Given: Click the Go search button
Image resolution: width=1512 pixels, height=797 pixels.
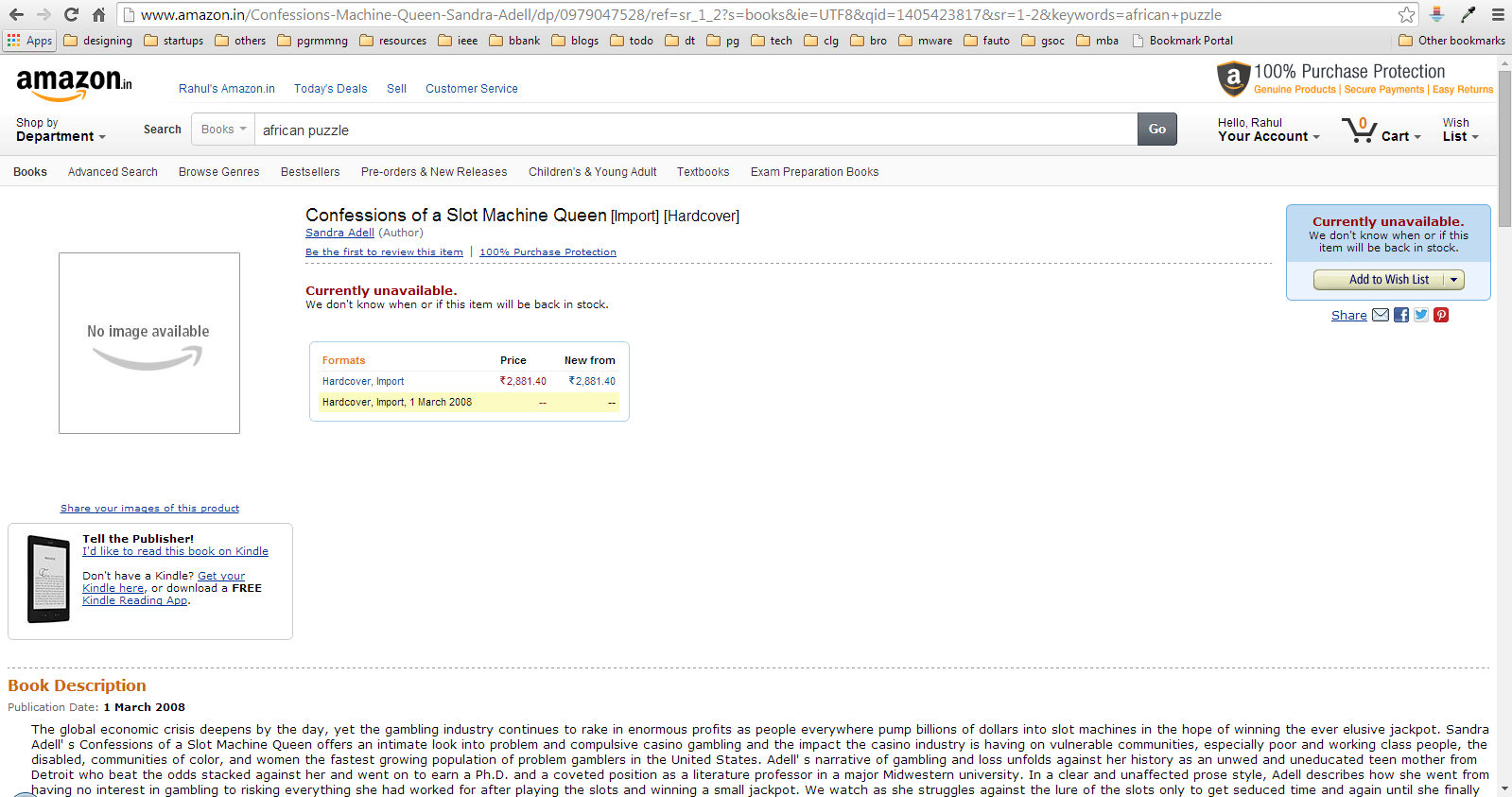Looking at the screenshot, I should point(1157,130).
